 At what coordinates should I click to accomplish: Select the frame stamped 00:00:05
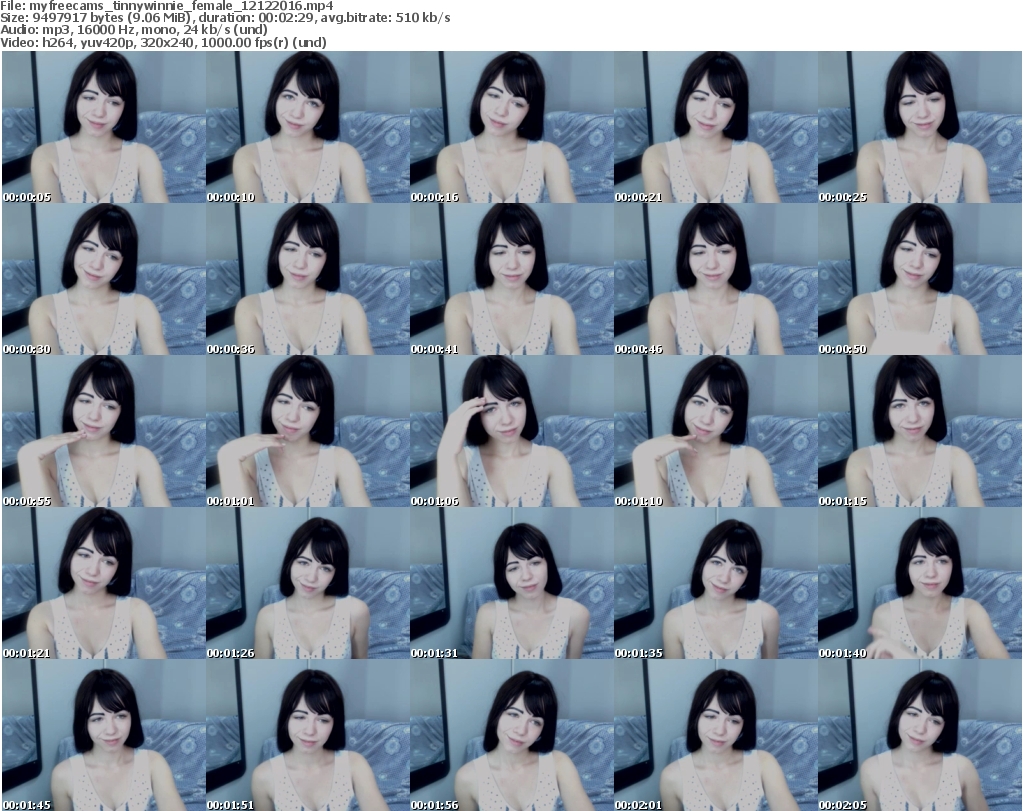(x=104, y=127)
